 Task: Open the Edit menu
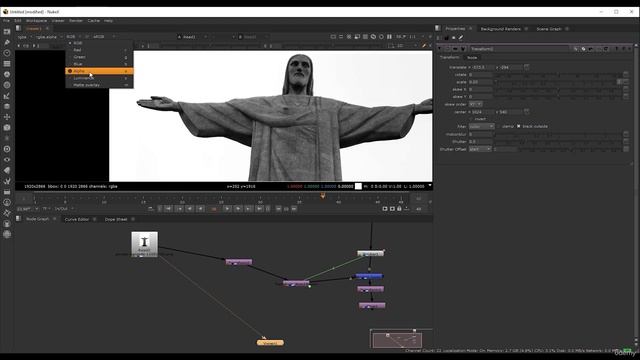point(18,20)
